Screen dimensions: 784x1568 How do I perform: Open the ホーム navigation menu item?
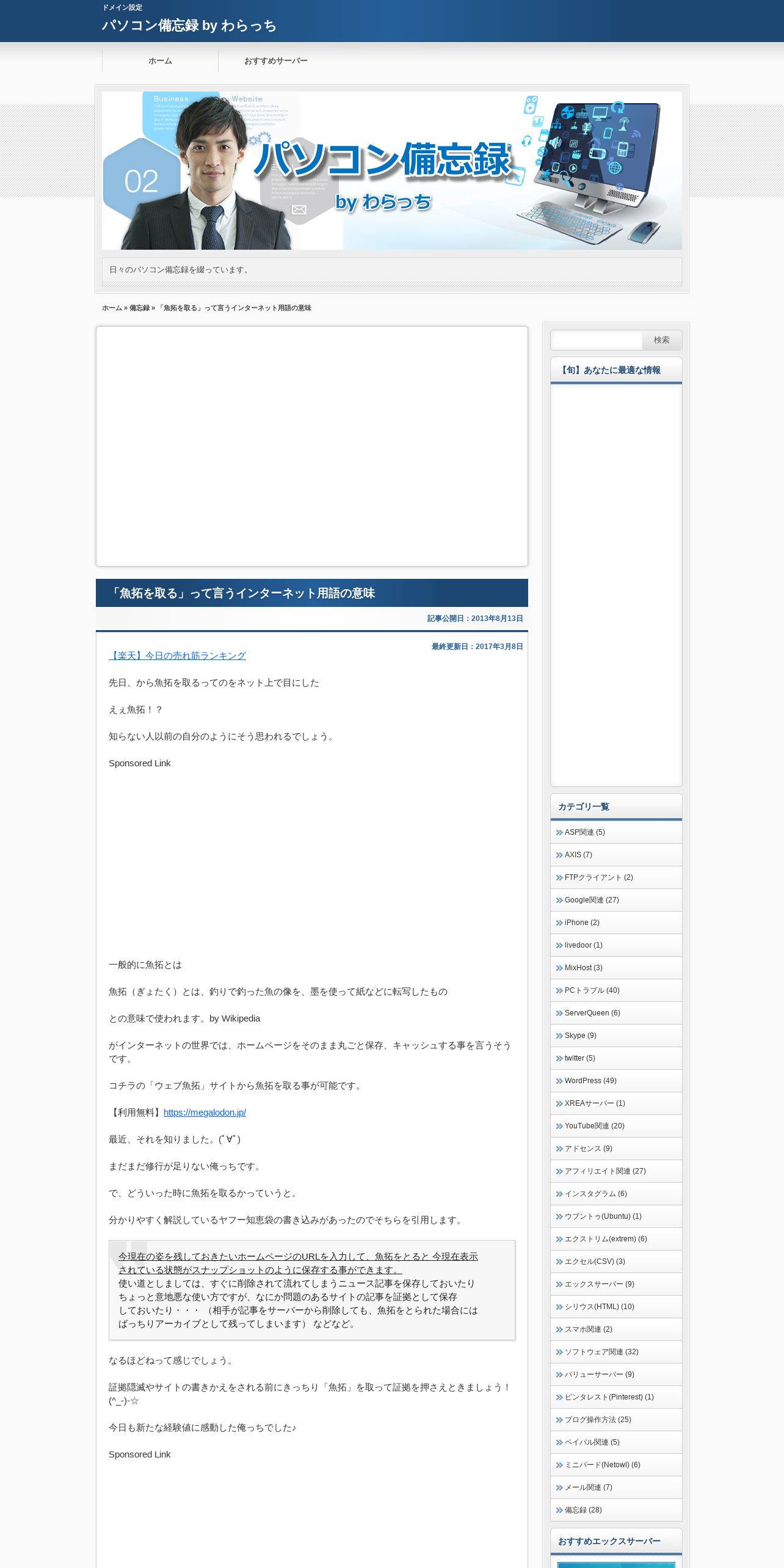[x=160, y=61]
